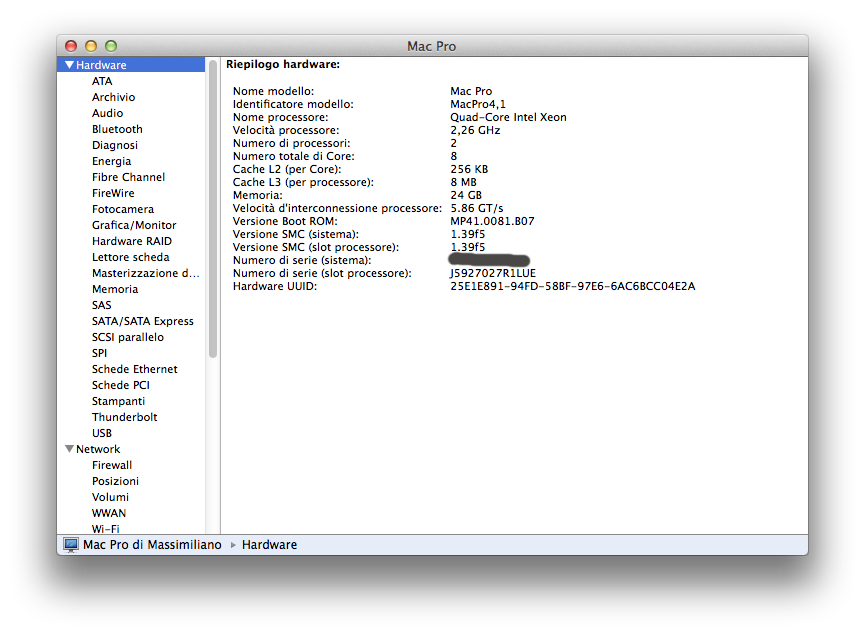Select WWAN entry
865x634 pixels.
point(109,513)
